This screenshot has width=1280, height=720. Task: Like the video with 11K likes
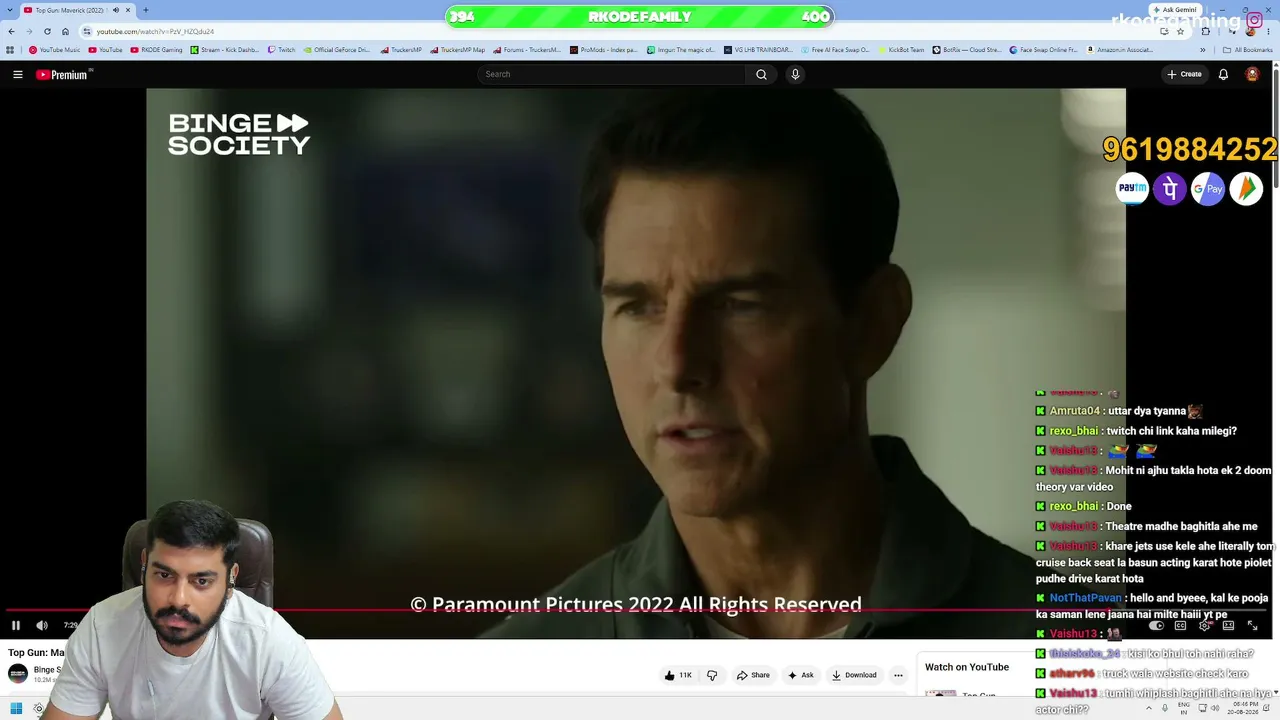678,675
